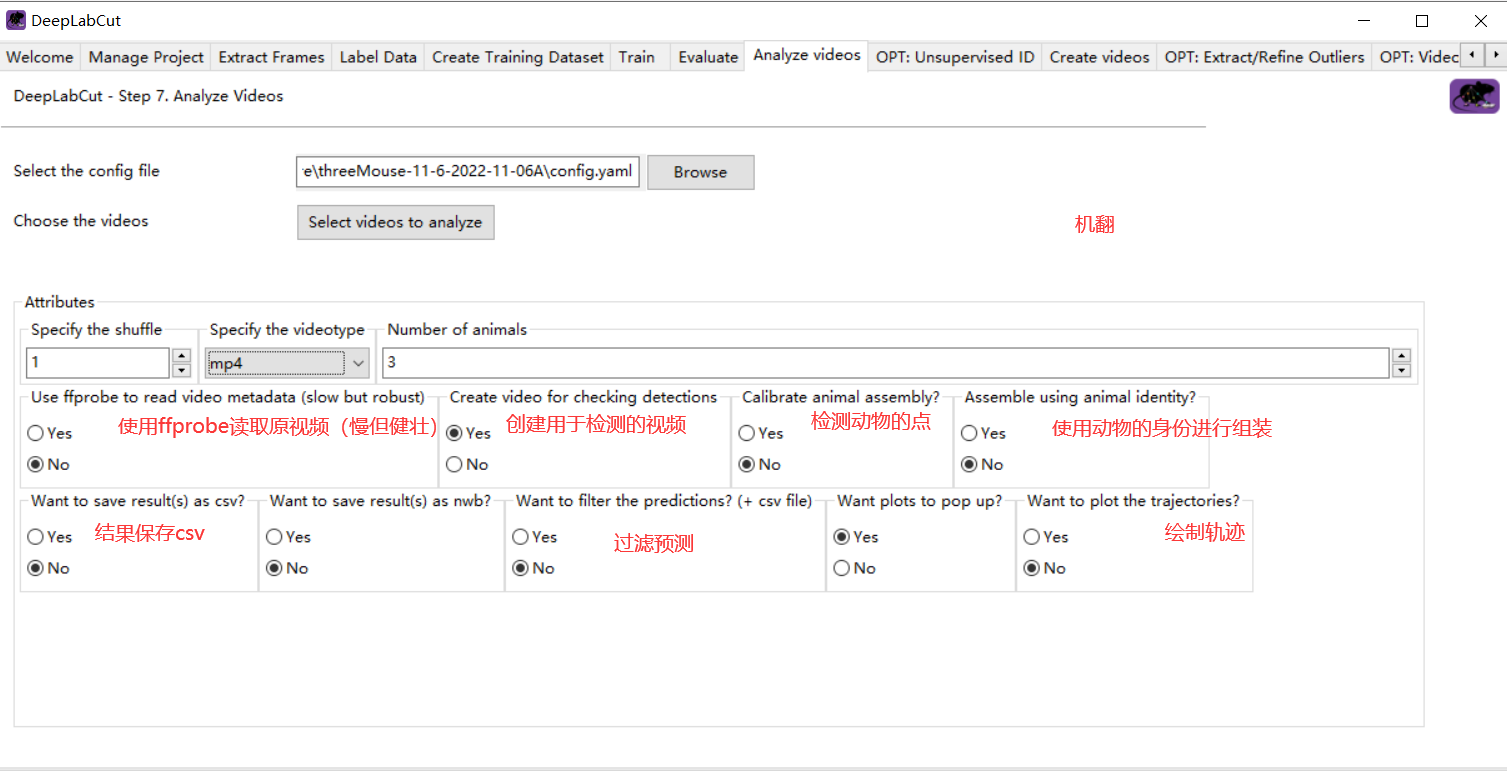
Task: Click Select videos to analyze button
Action: [x=395, y=222]
